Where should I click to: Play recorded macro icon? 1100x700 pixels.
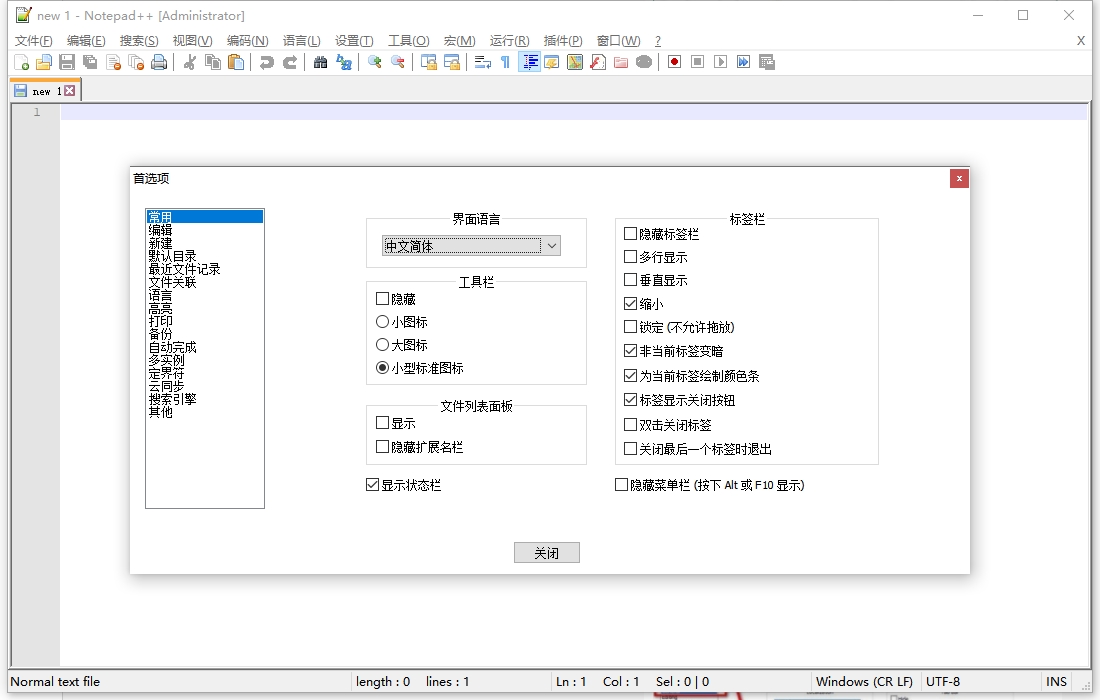click(720, 62)
